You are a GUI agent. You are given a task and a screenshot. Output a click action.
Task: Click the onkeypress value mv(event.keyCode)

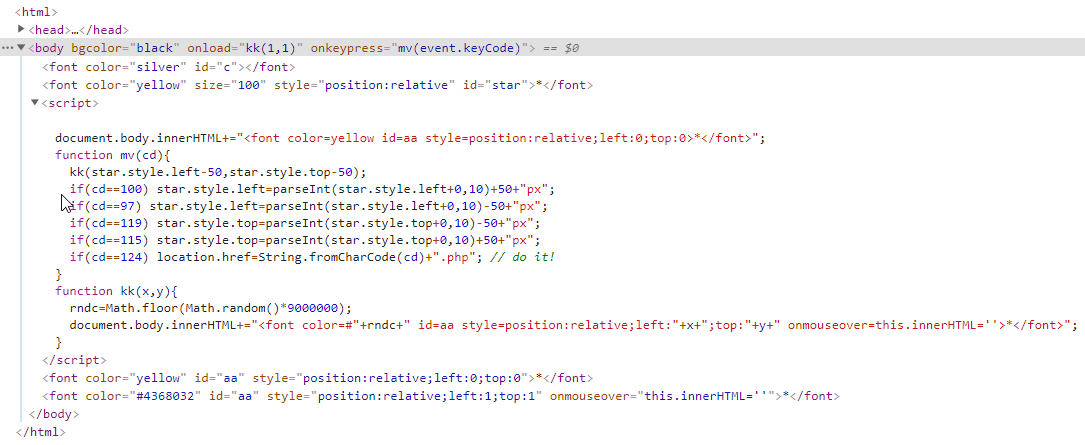[x=457, y=48]
